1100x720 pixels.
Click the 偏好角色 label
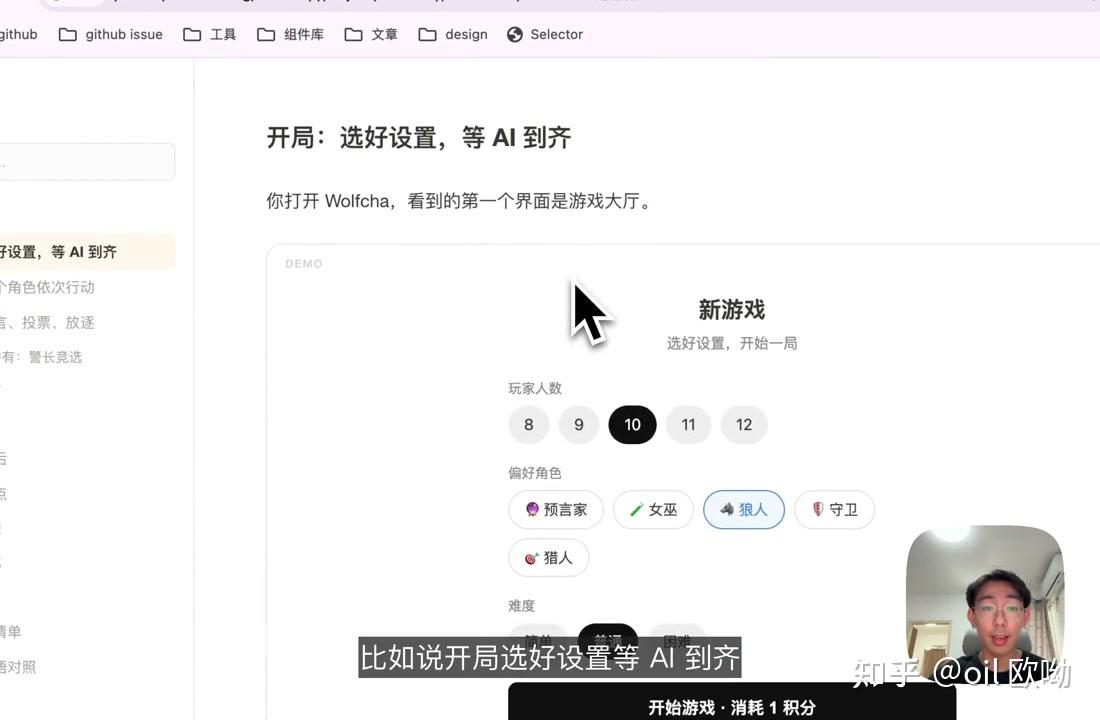click(535, 473)
